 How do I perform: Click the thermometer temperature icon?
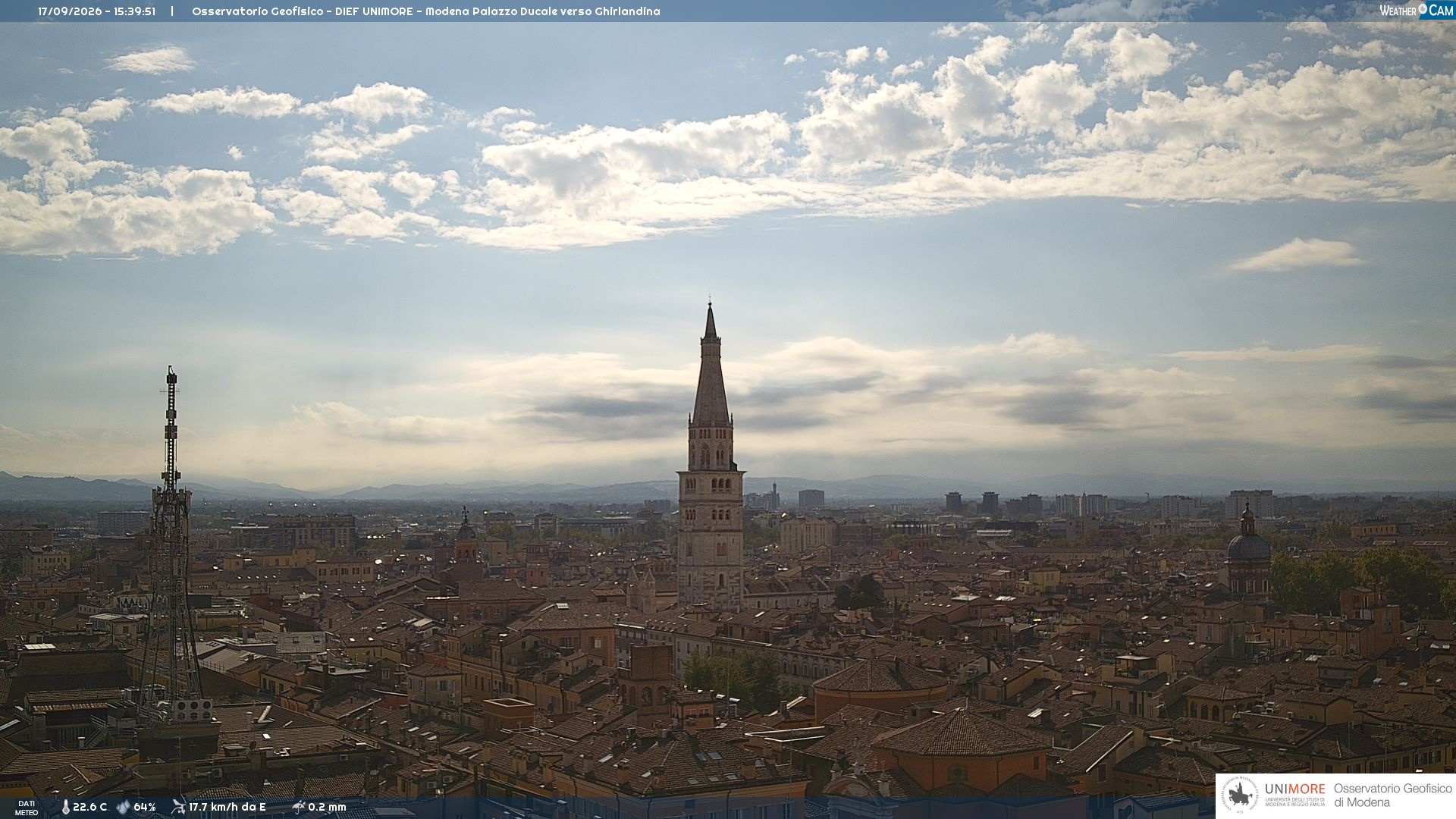[65, 807]
